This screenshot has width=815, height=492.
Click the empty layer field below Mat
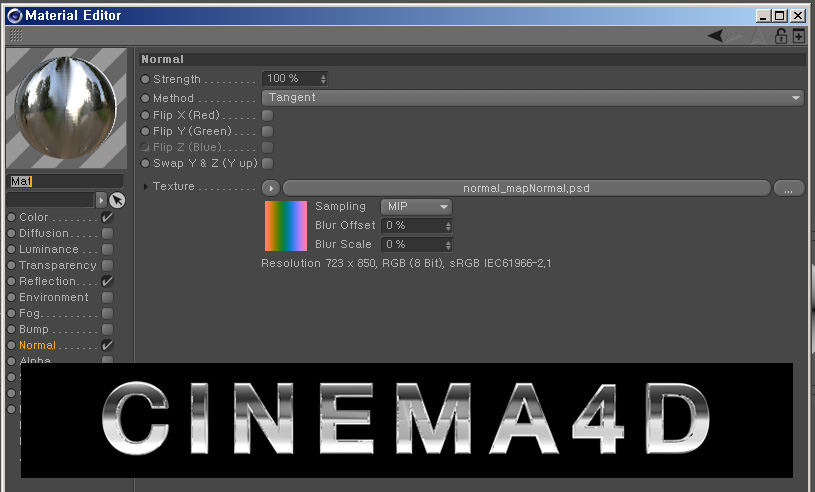(50, 200)
